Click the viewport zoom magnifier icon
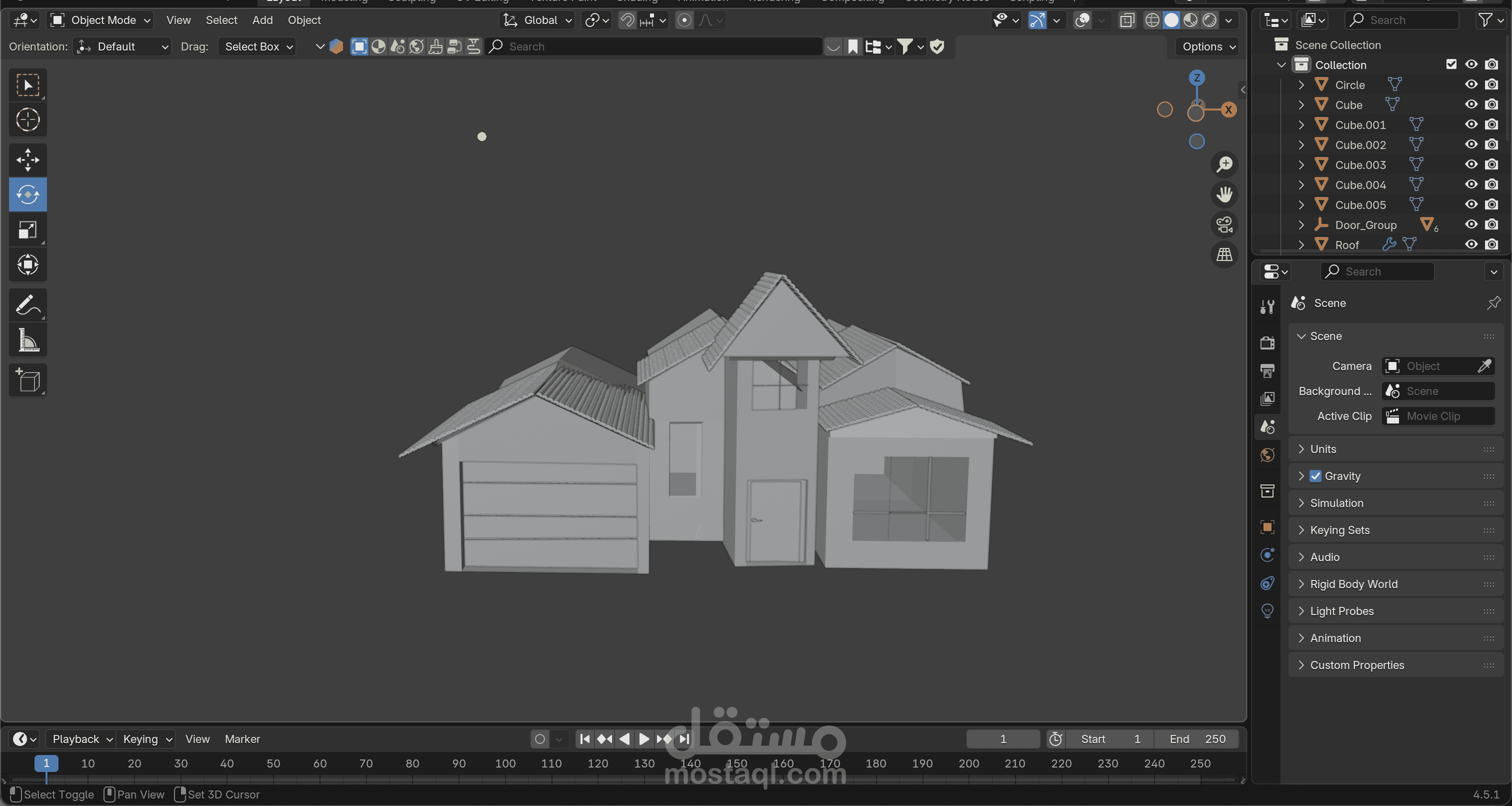The width and height of the screenshot is (1512, 806). [x=1224, y=164]
